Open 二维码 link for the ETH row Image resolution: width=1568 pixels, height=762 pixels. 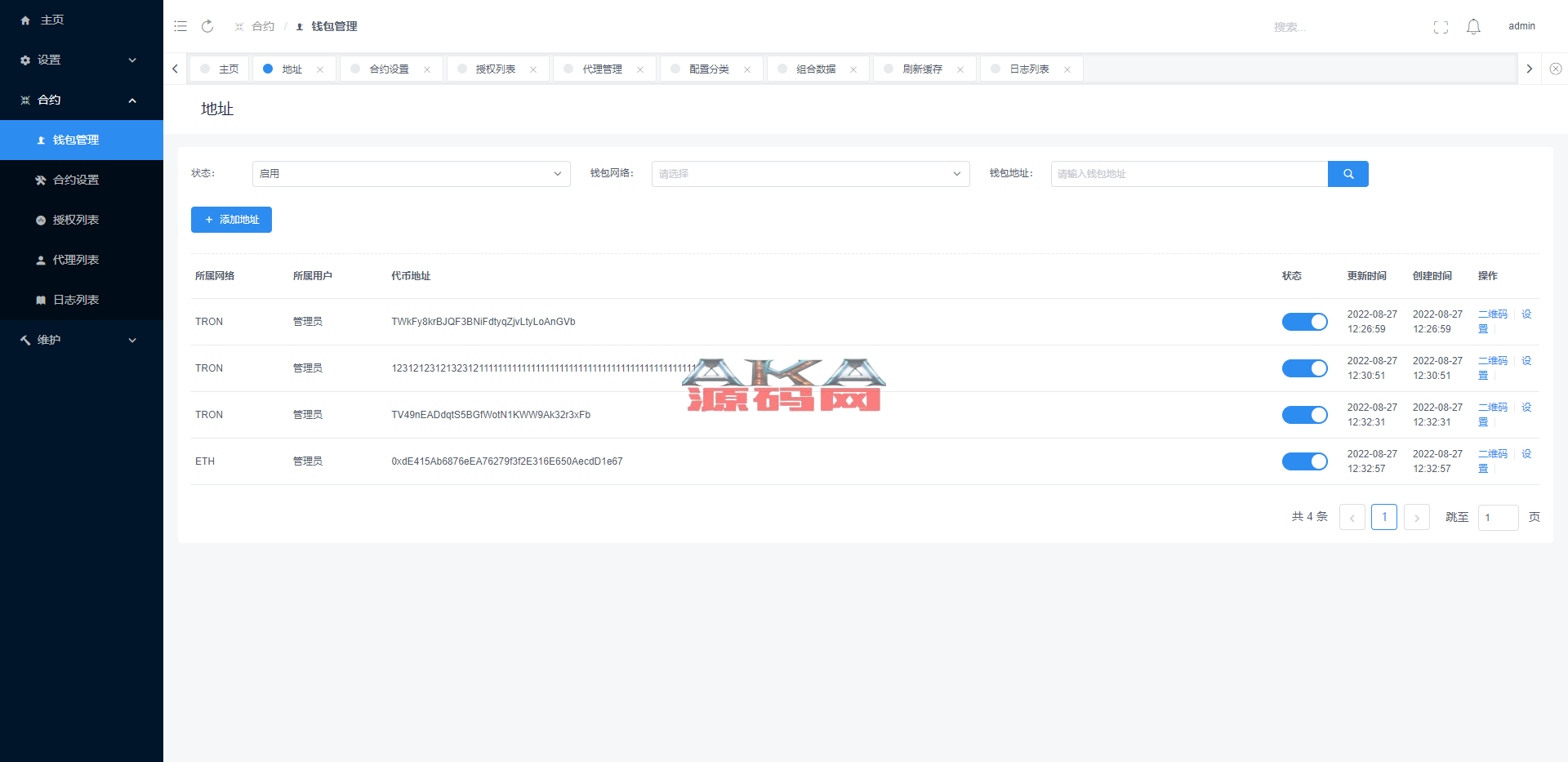[x=1492, y=454]
